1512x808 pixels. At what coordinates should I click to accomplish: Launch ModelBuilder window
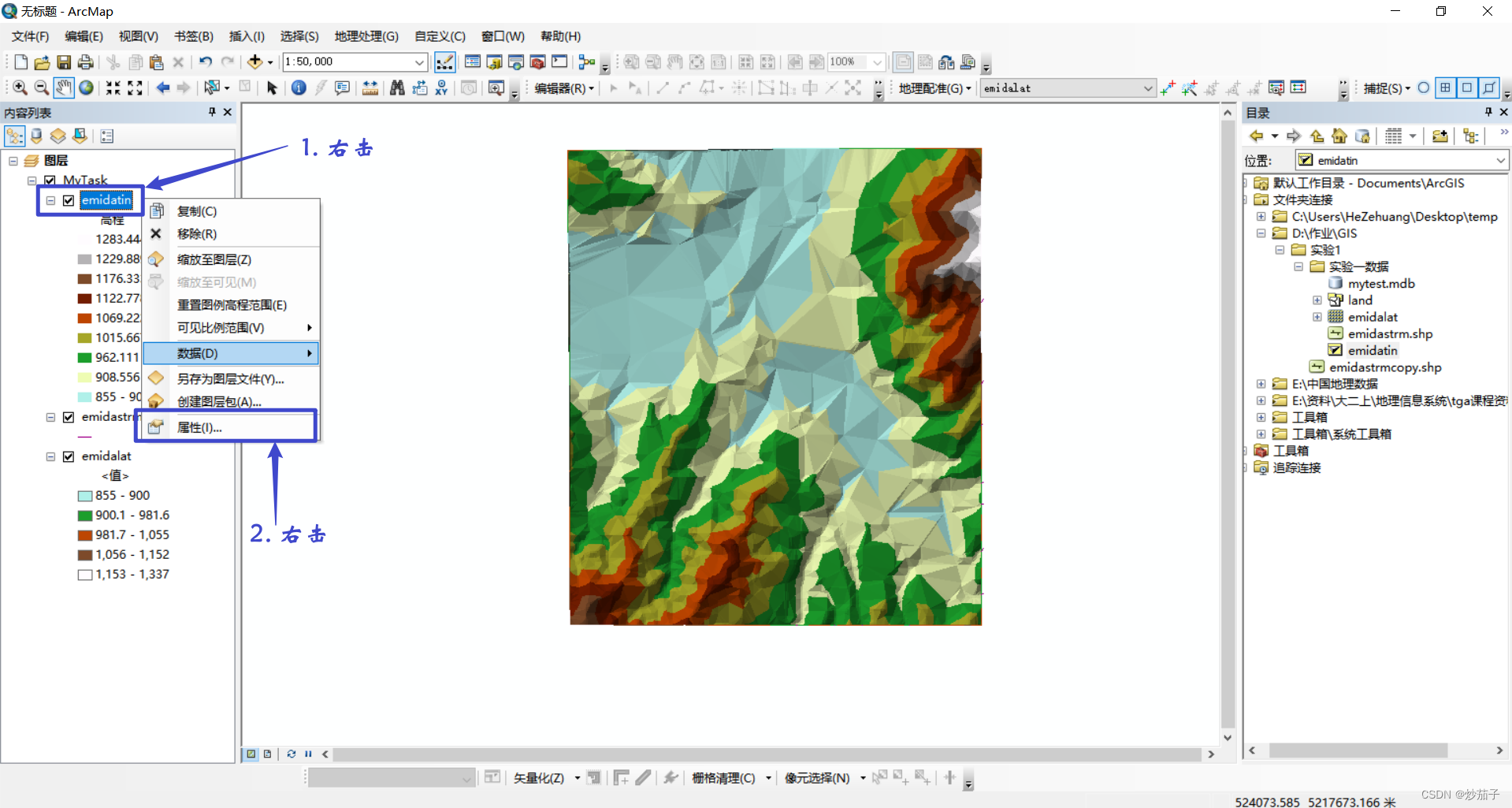coord(587,62)
